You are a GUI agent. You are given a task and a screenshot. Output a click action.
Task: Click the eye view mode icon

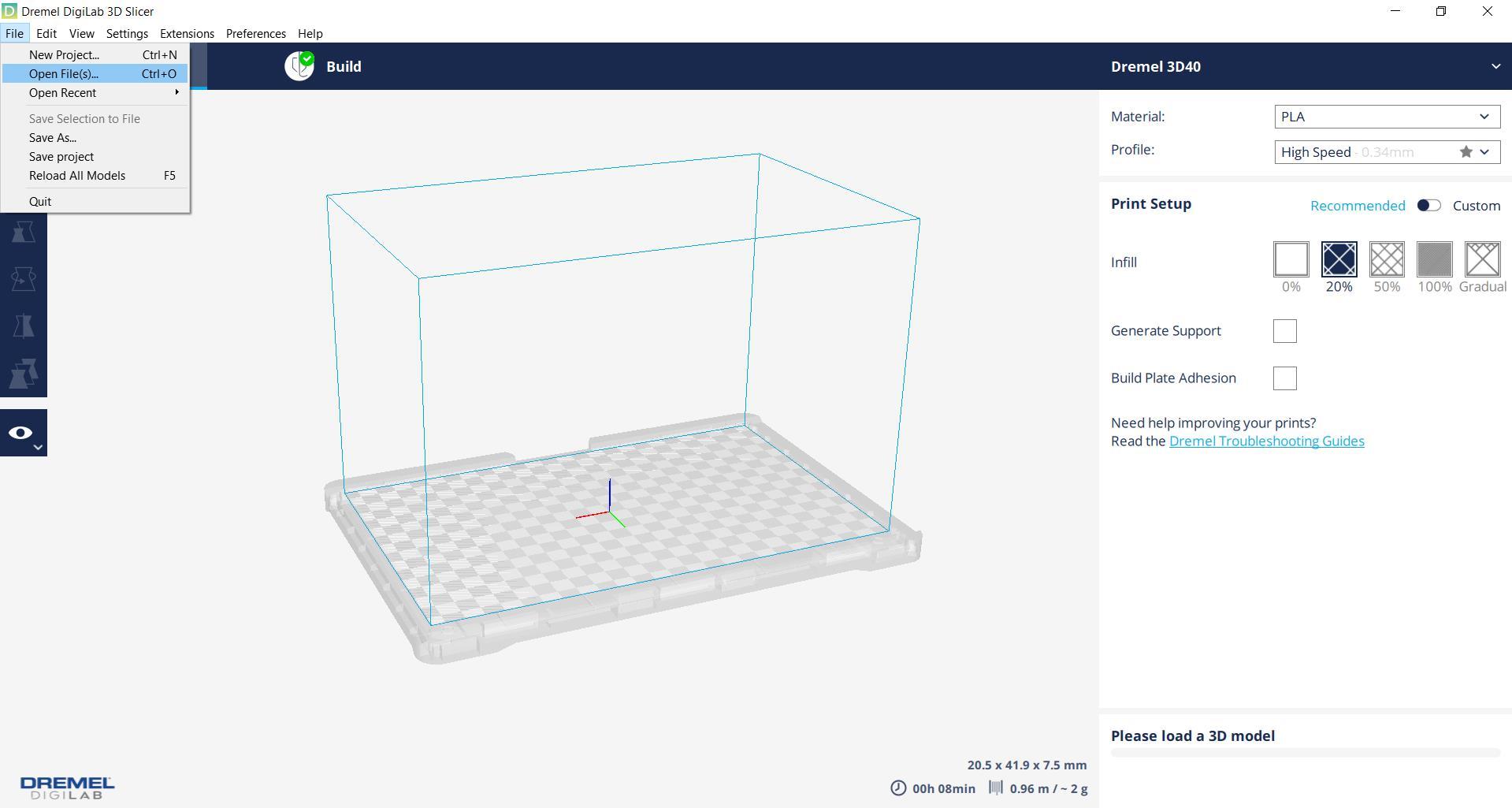pos(20,432)
